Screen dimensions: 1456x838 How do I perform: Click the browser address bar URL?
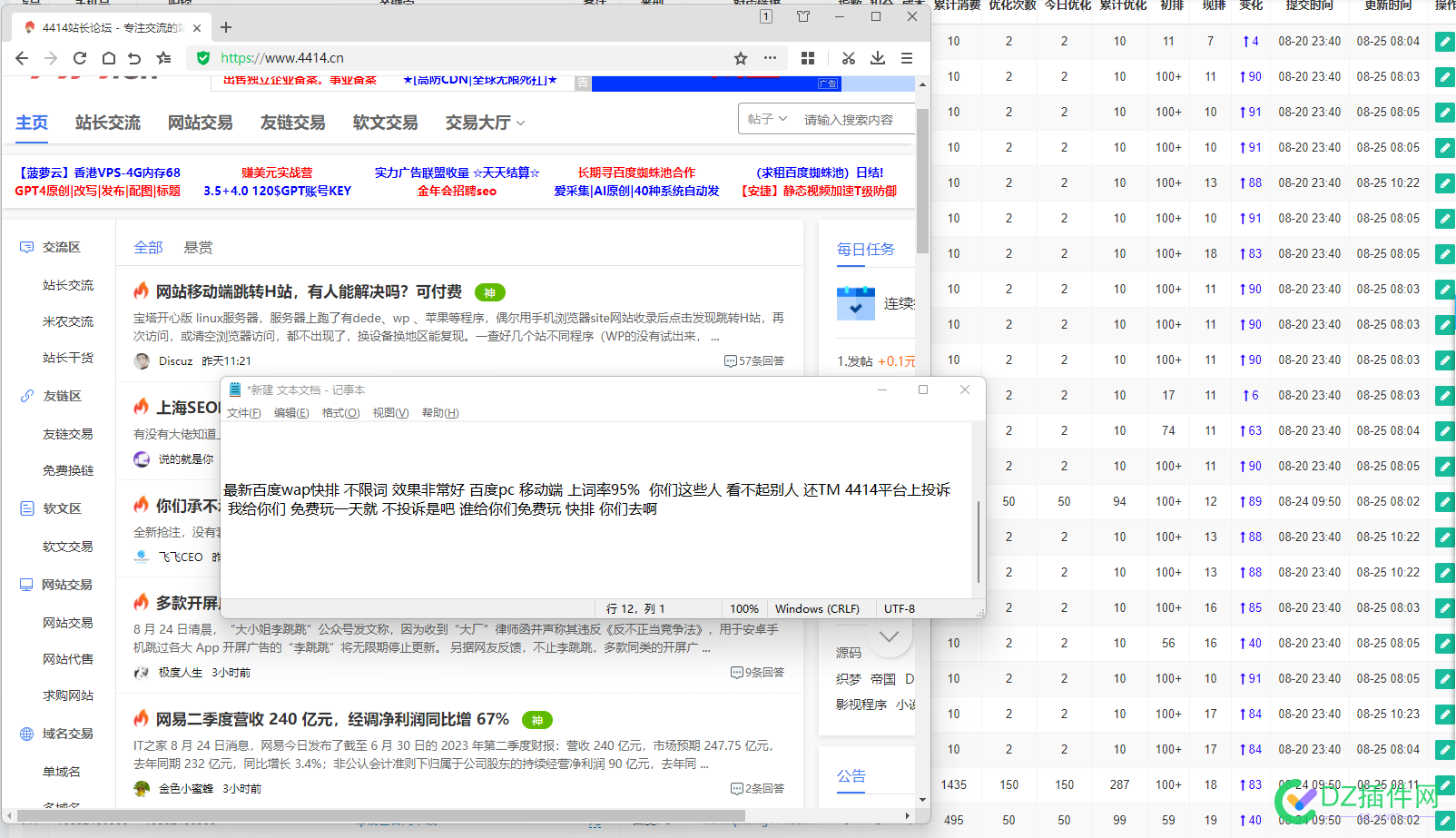click(x=282, y=58)
